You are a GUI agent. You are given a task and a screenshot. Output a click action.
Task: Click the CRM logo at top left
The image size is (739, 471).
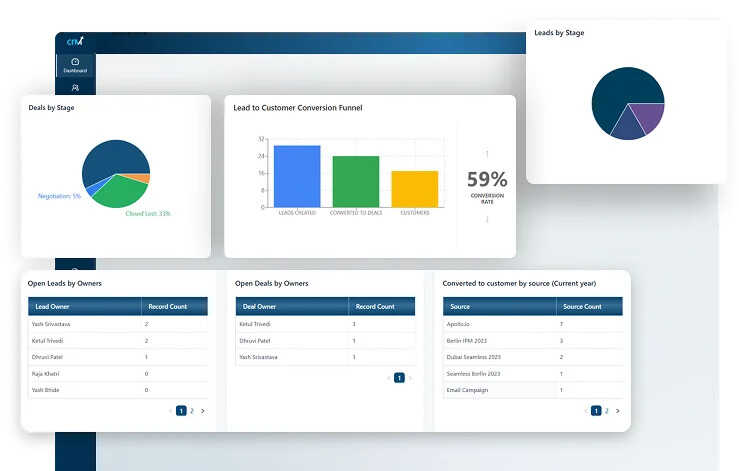pos(75,41)
